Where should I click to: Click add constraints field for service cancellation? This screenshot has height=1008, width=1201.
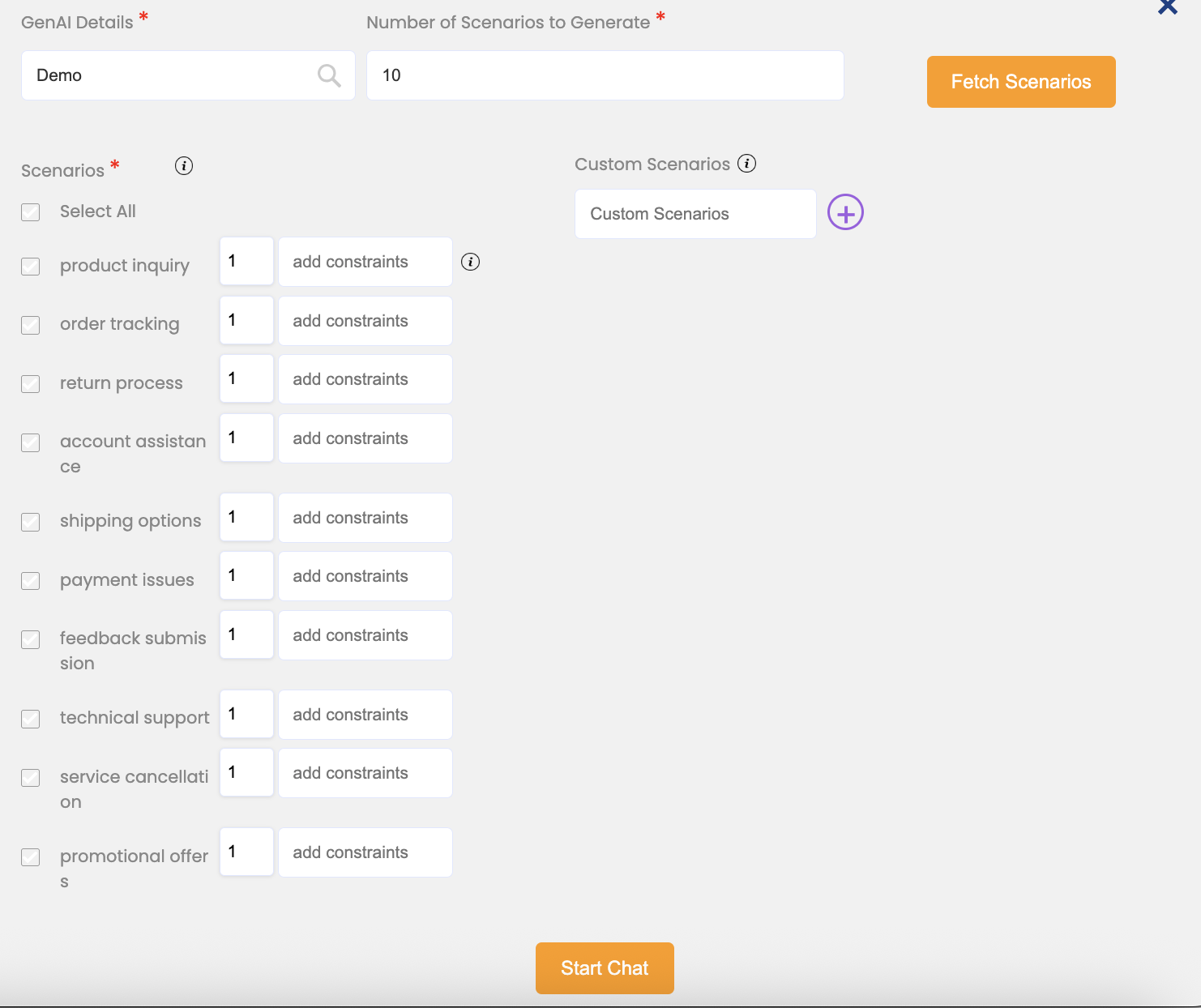[x=365, y=773]
